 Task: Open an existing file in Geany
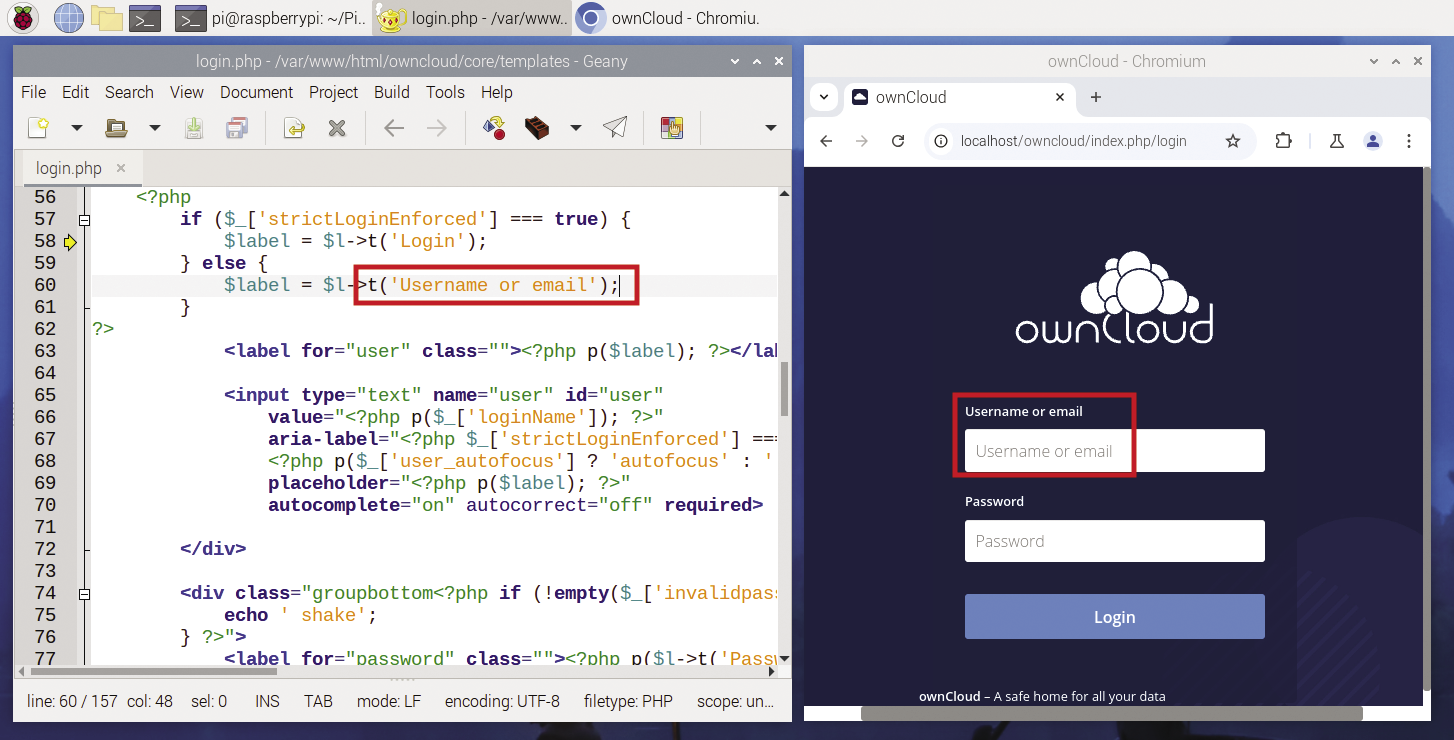[x=117, y=127]
